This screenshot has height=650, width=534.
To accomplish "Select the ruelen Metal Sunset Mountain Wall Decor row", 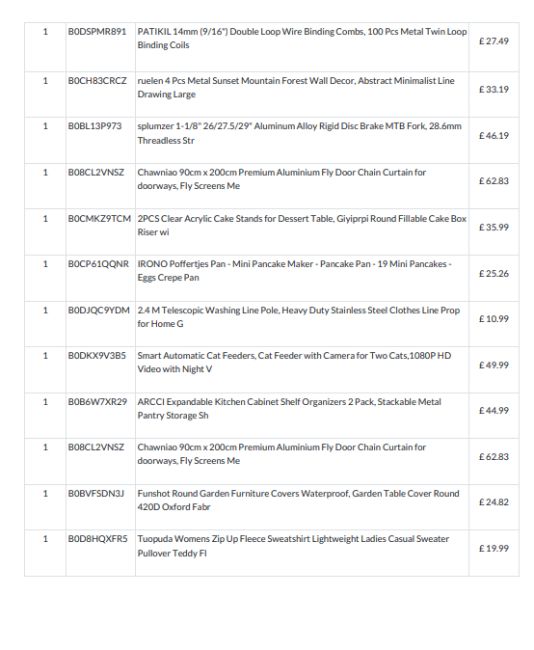I will click(x=272, y=95).
